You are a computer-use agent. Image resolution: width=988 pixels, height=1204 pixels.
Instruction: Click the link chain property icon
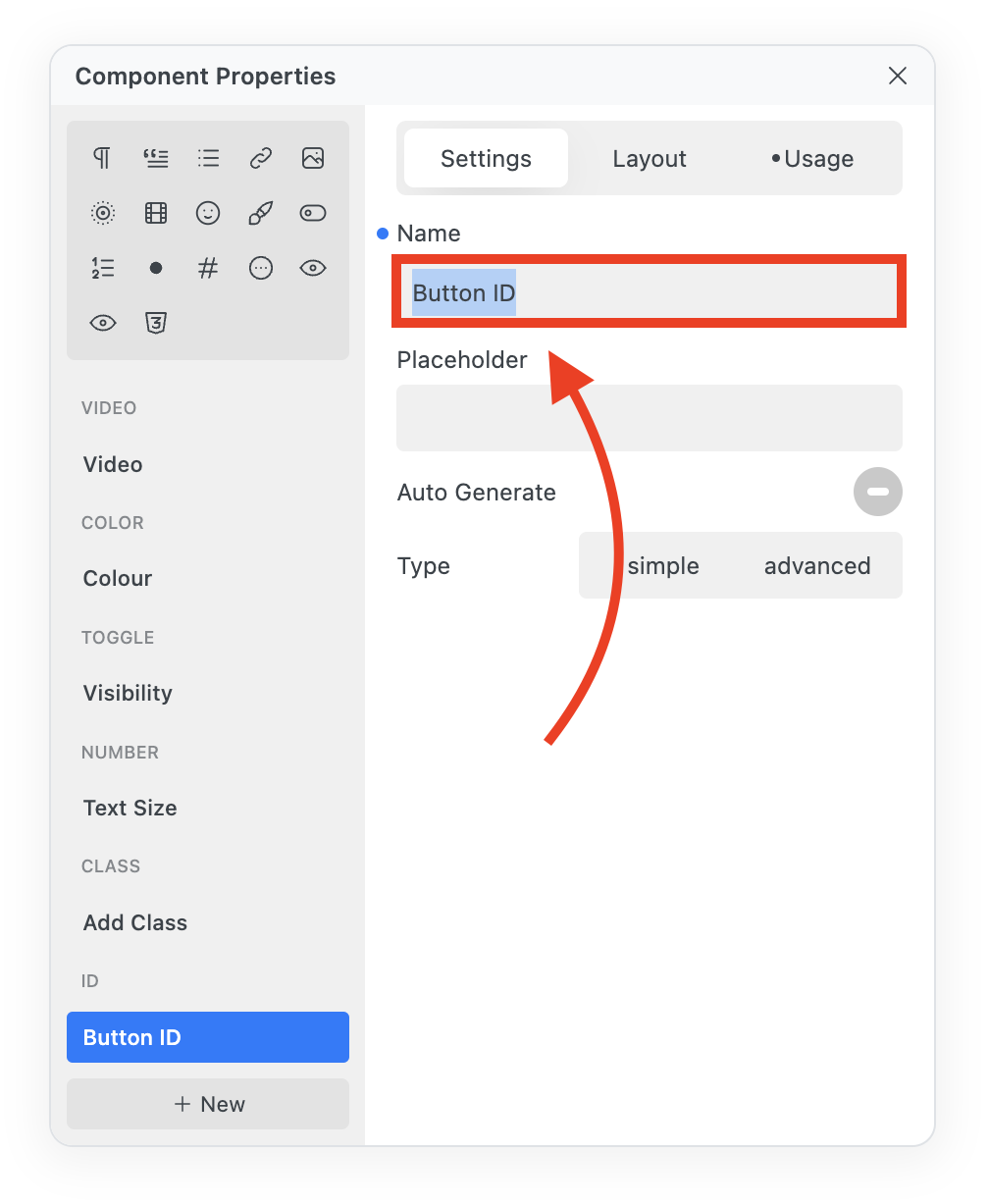260,158
